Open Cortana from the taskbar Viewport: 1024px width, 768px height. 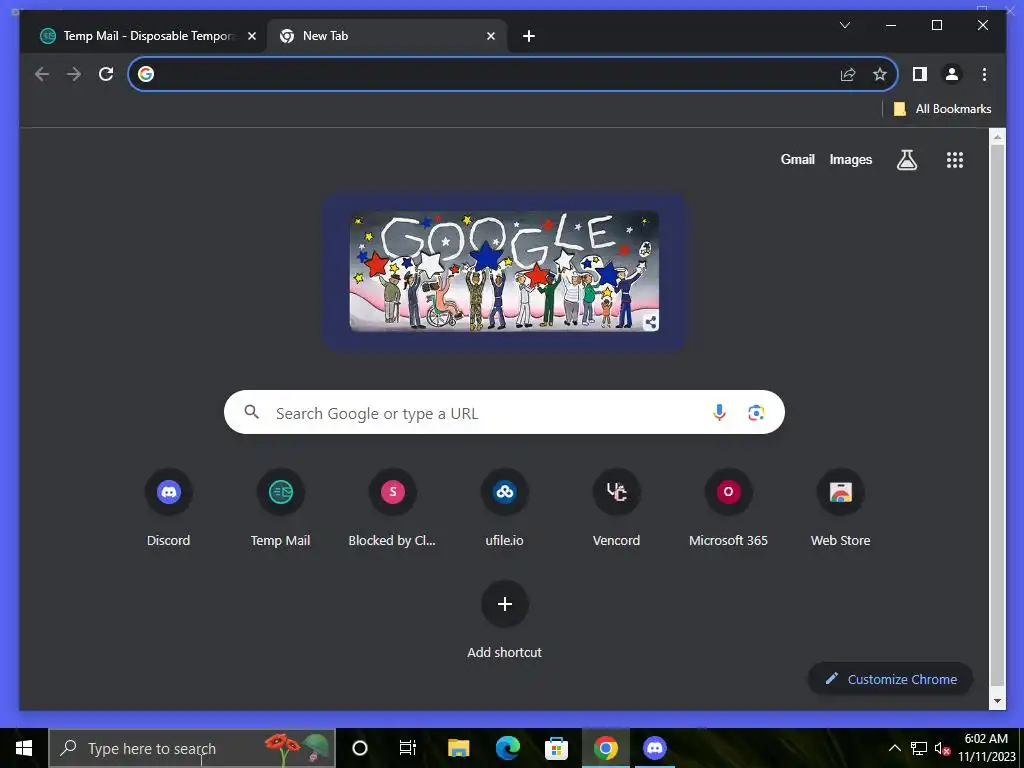(x=360, y=748)
